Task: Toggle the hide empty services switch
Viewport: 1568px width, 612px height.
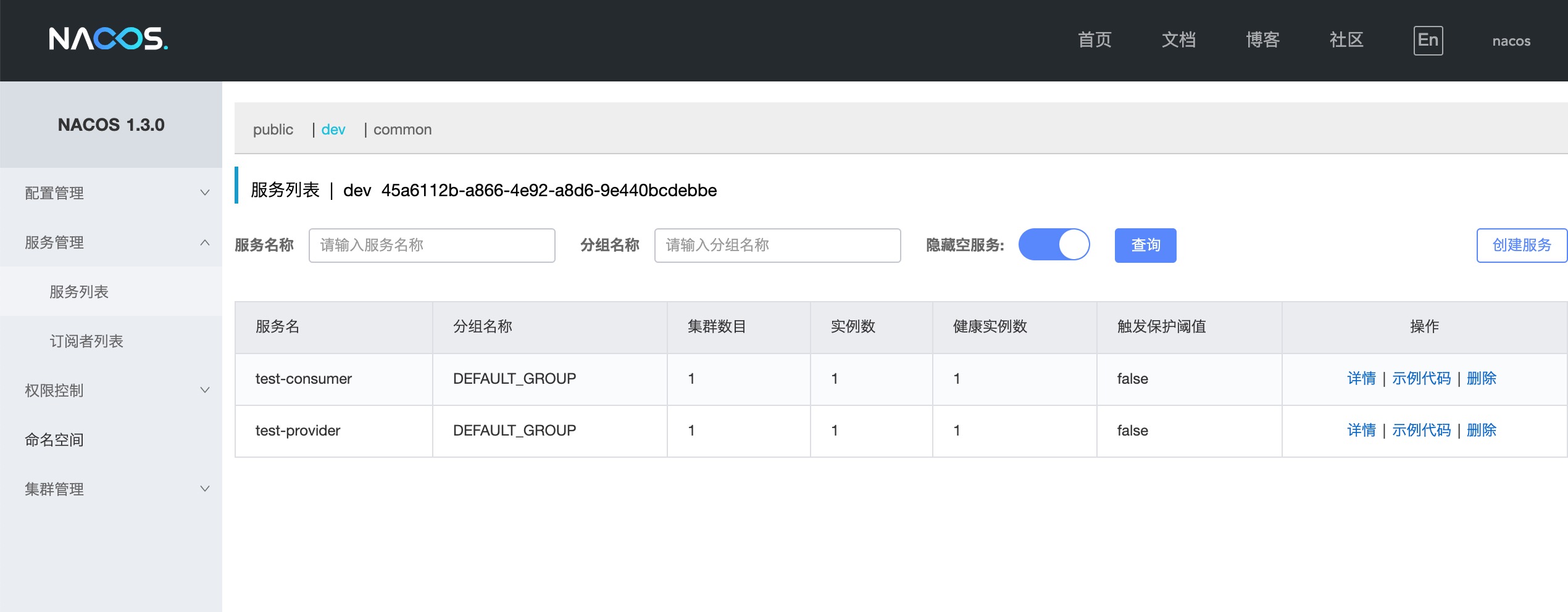Action: pyautogui.click(x=1054, y=245)
